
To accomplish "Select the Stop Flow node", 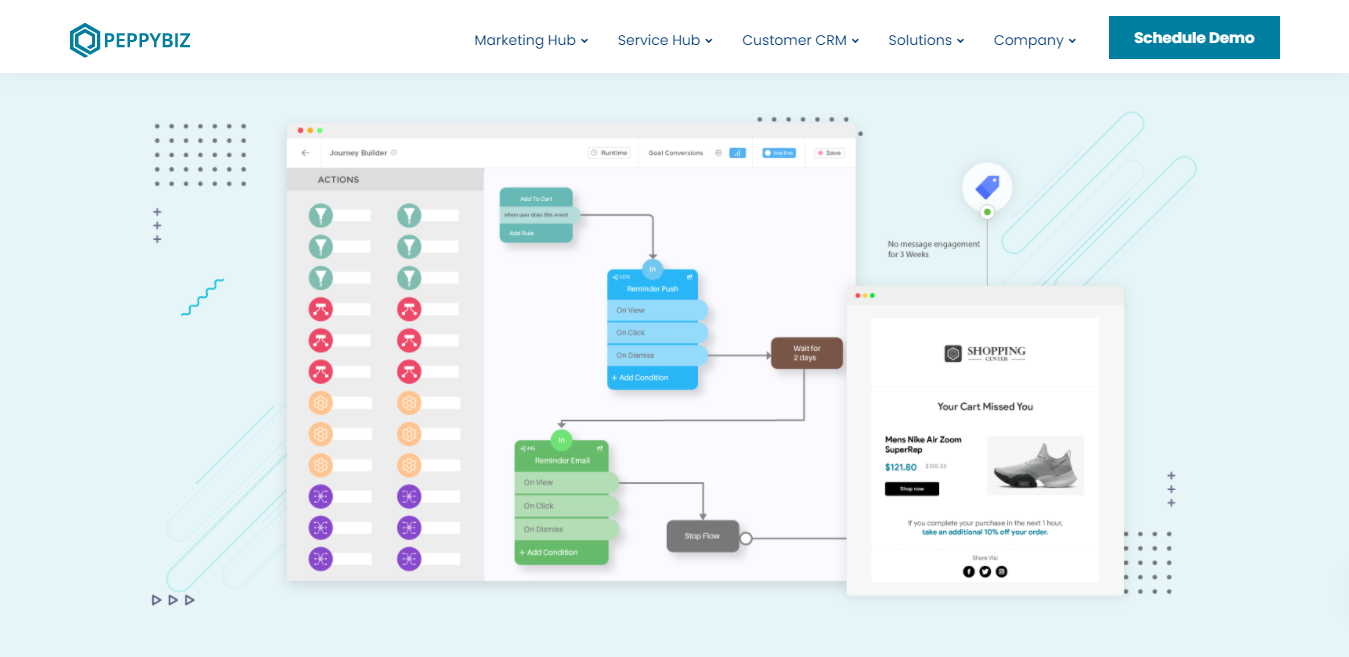I will tap(702, 536).
